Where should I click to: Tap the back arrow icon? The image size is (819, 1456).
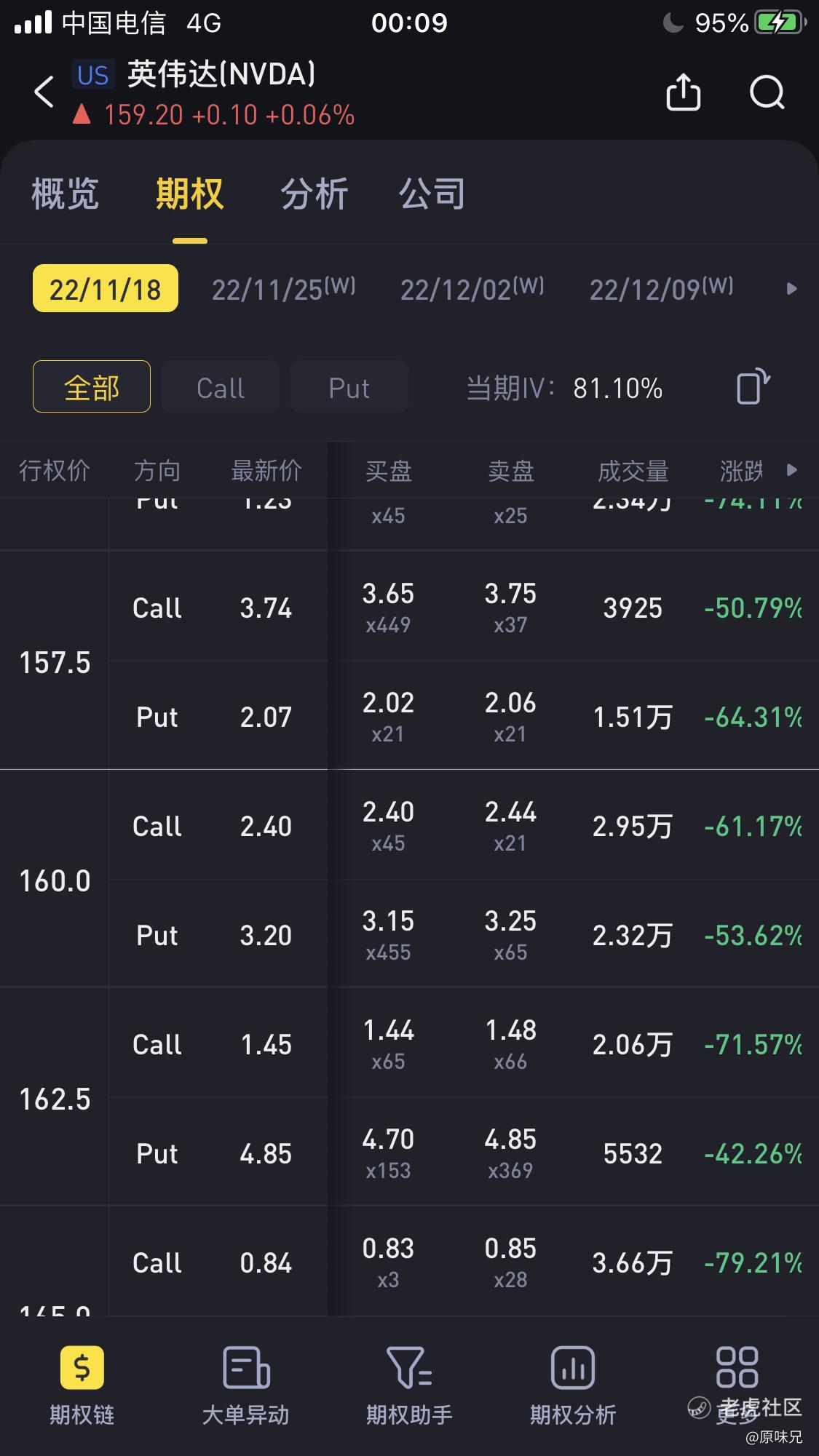(44, 92)
